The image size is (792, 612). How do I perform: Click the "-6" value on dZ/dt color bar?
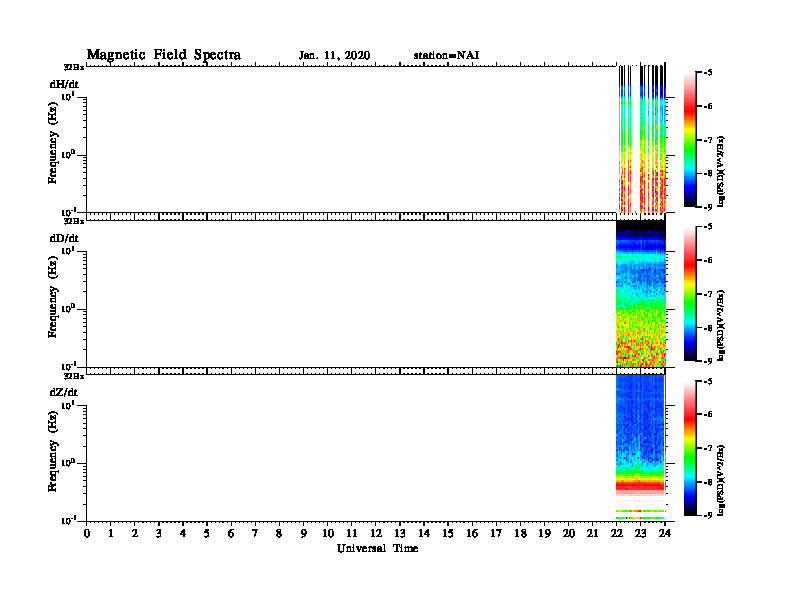pos(708,414)
